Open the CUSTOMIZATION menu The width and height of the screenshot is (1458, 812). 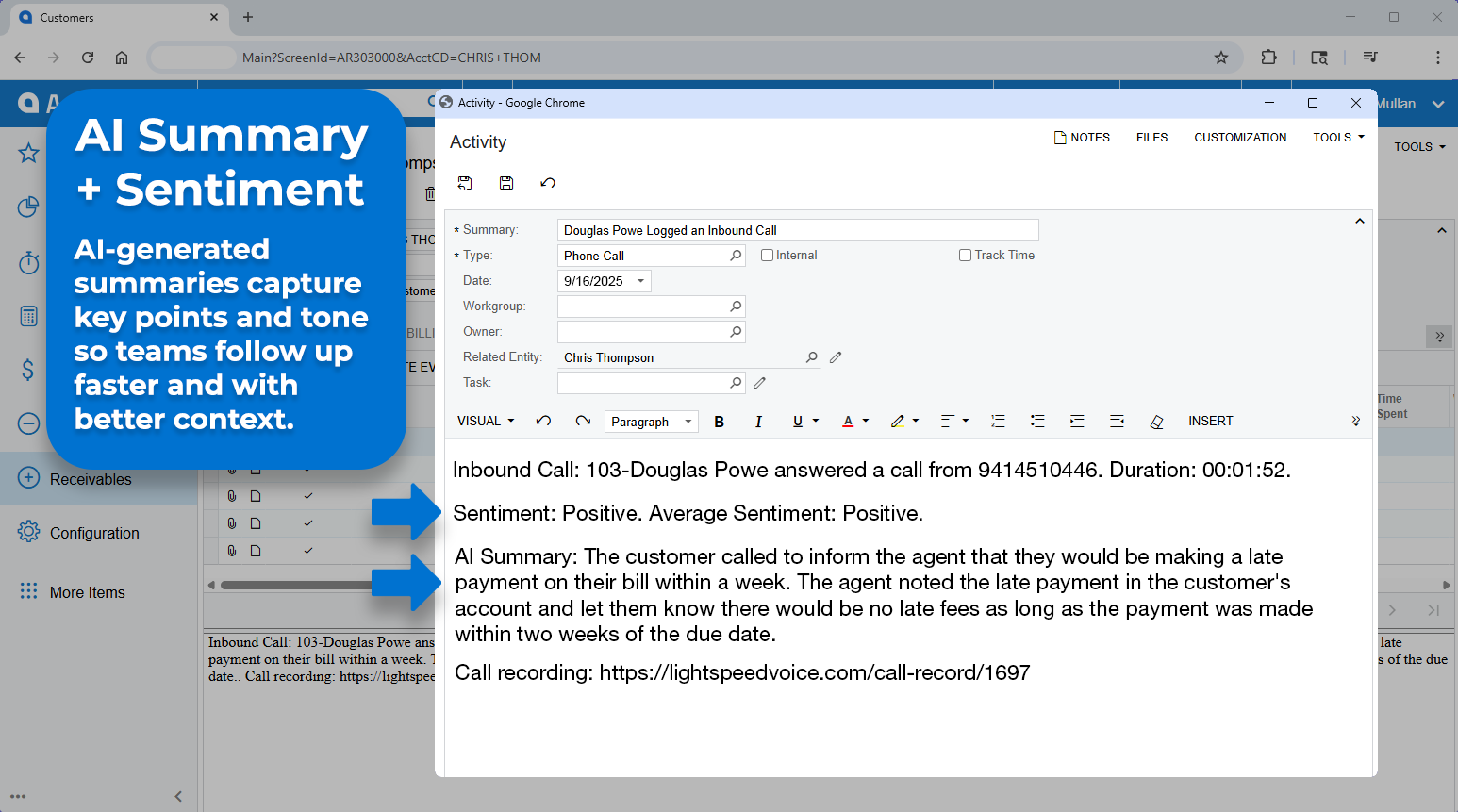tap(1239, 138)
